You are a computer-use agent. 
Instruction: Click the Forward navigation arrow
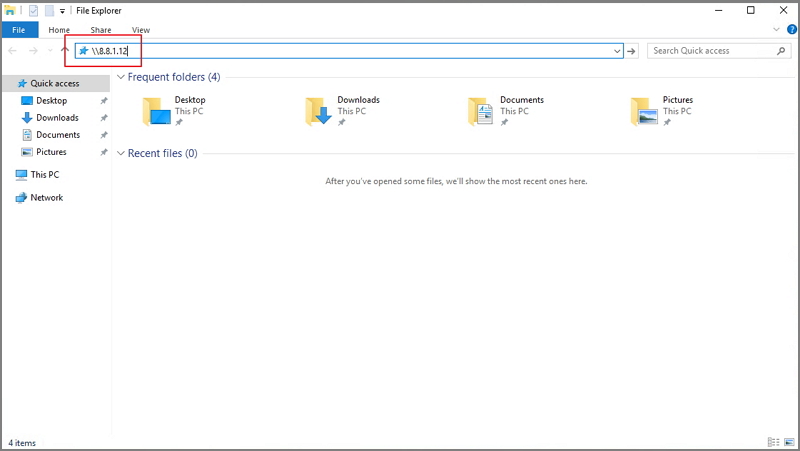(33, 51)
